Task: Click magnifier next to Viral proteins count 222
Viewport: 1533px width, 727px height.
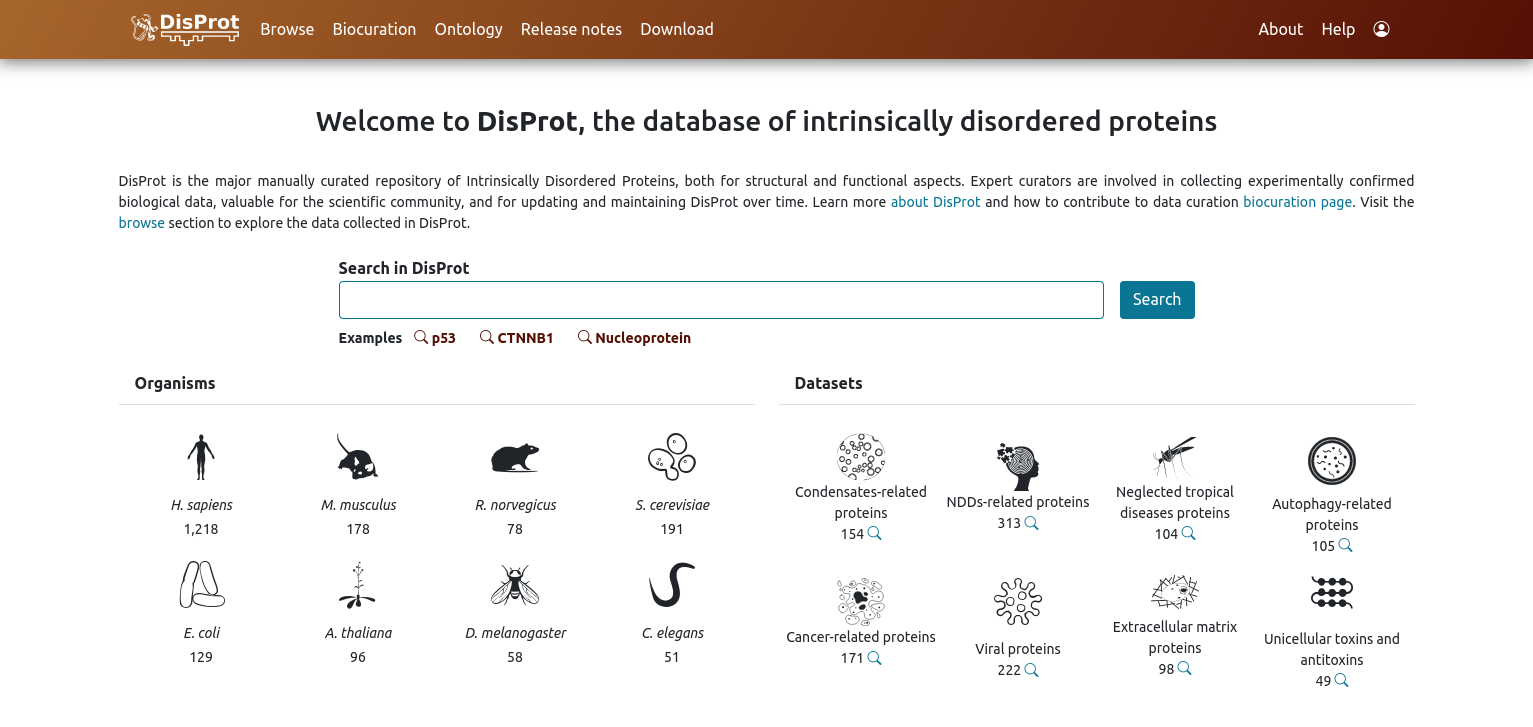Action: (x=1032, y=669)
